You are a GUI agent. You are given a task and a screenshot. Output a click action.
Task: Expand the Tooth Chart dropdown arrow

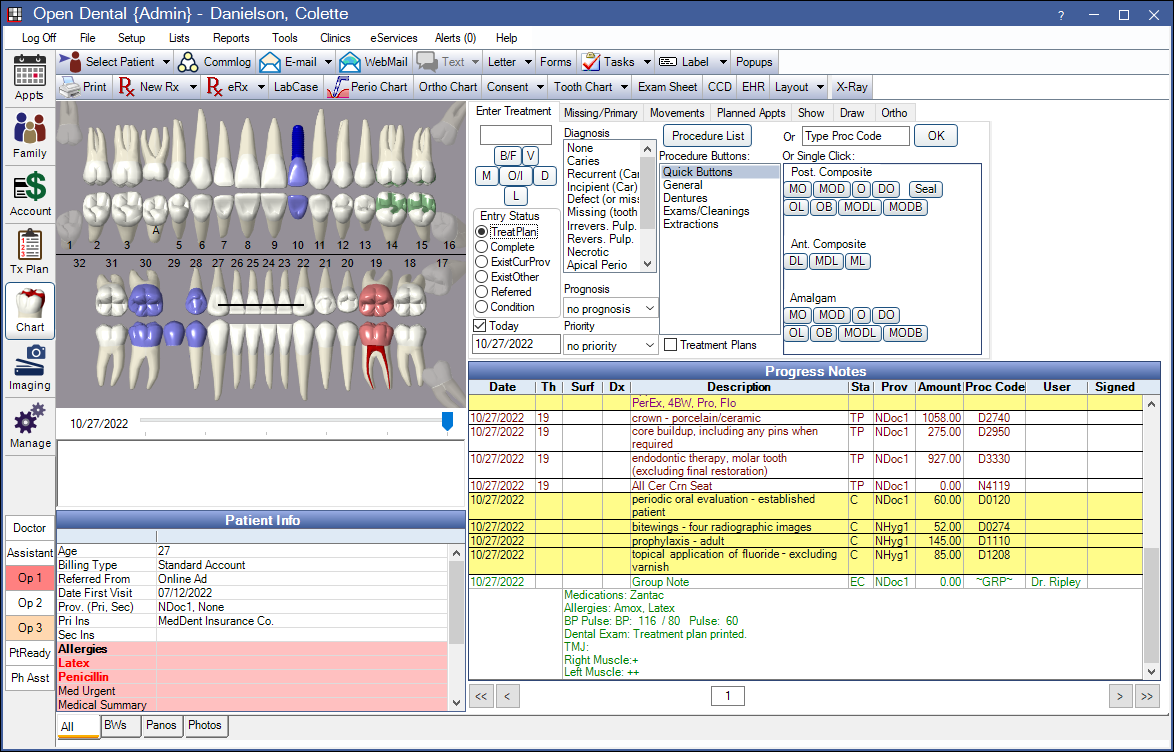623,87
